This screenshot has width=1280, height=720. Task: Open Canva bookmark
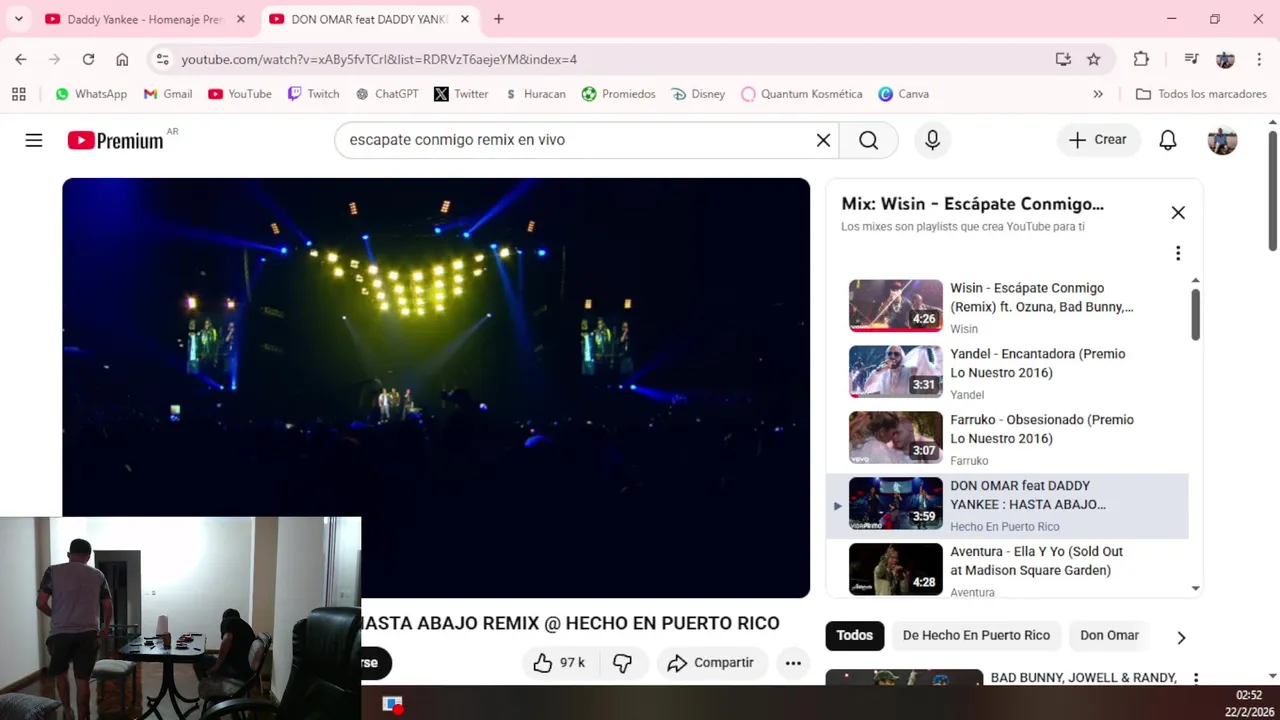pyautogui.click(x=904, y=94)
